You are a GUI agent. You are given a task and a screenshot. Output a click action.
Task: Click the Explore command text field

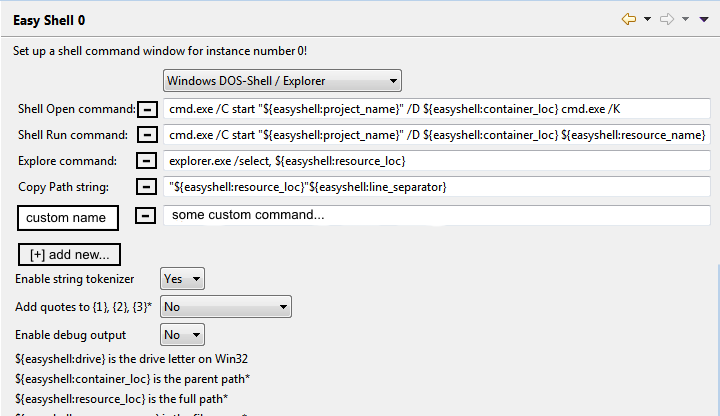437,161
